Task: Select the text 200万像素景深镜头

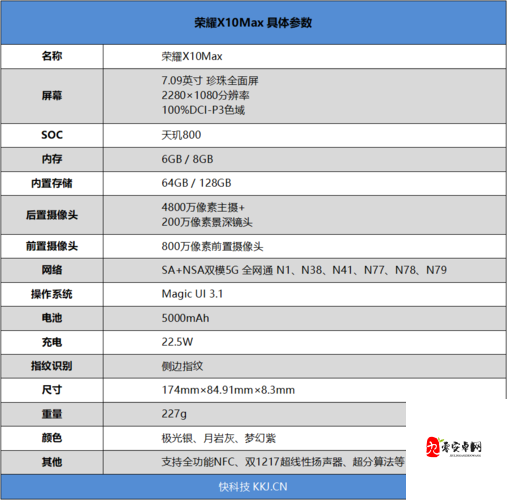Action: coord(207,222)
